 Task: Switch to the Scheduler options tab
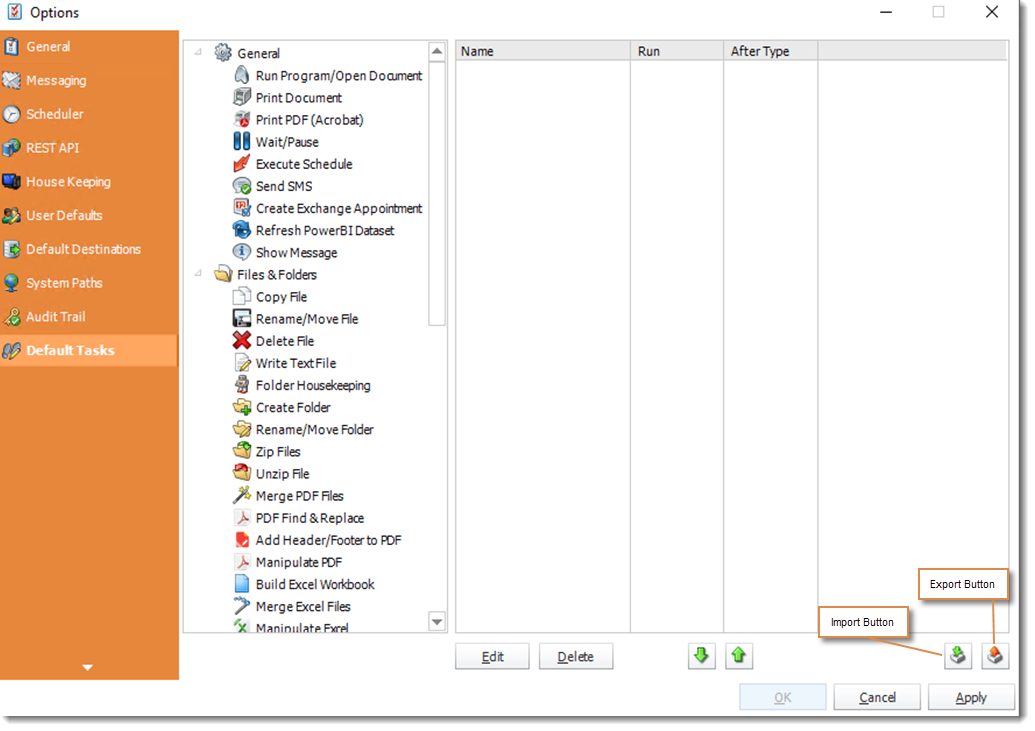[55, 114]
